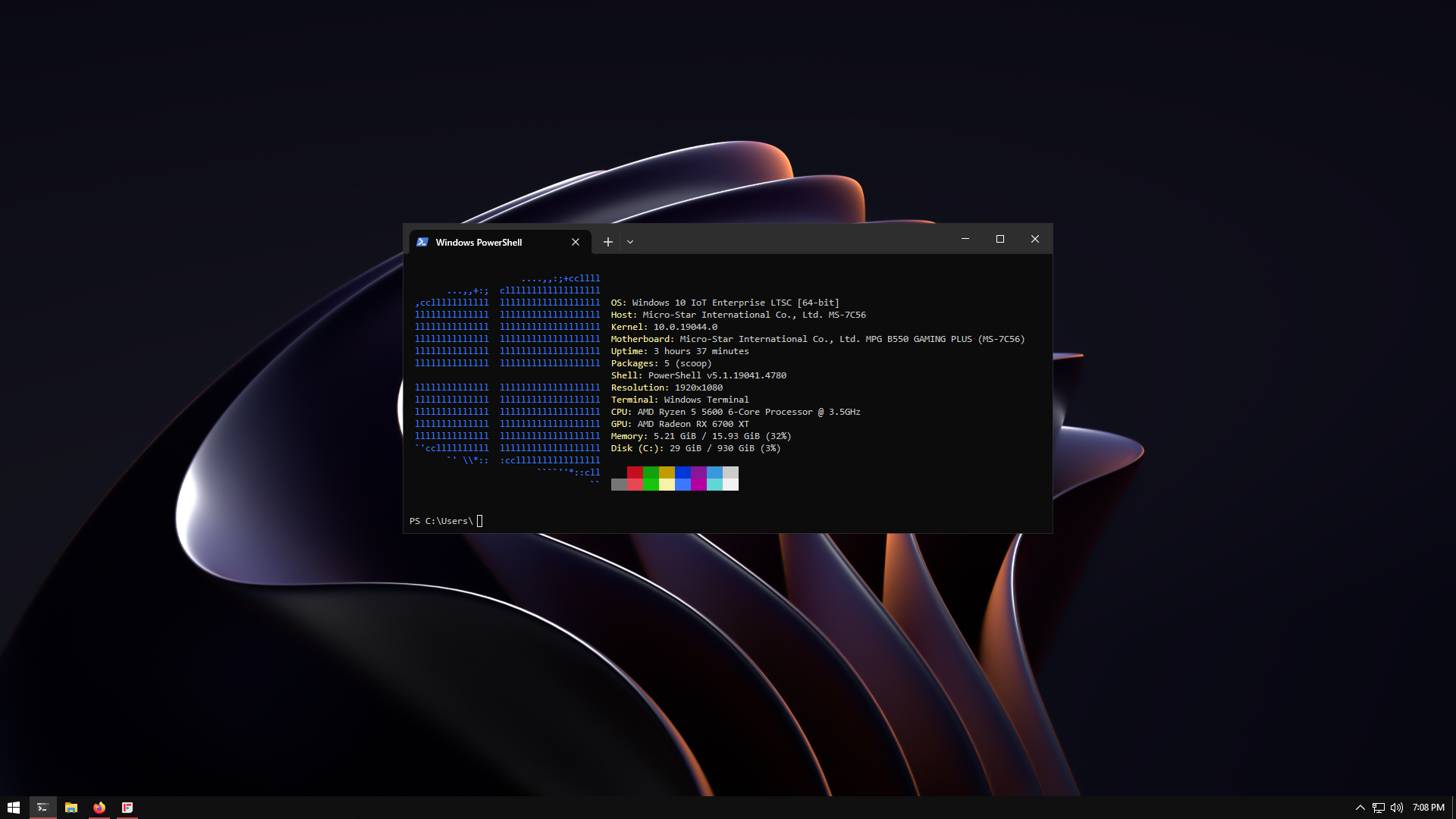This screenshot has width=1456, height=819.
Task: Open the volume control tray icon
Action: [x=1397, y=808]
